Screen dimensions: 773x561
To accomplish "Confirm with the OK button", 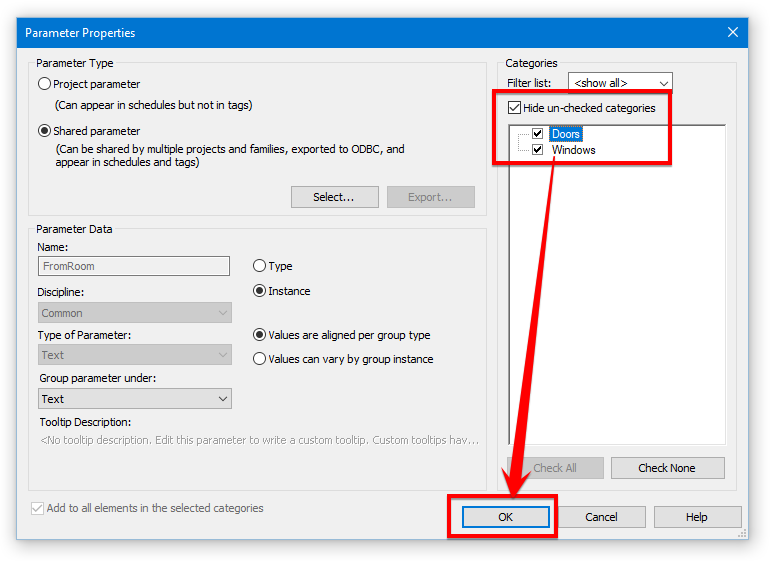I will pos(506,517).
